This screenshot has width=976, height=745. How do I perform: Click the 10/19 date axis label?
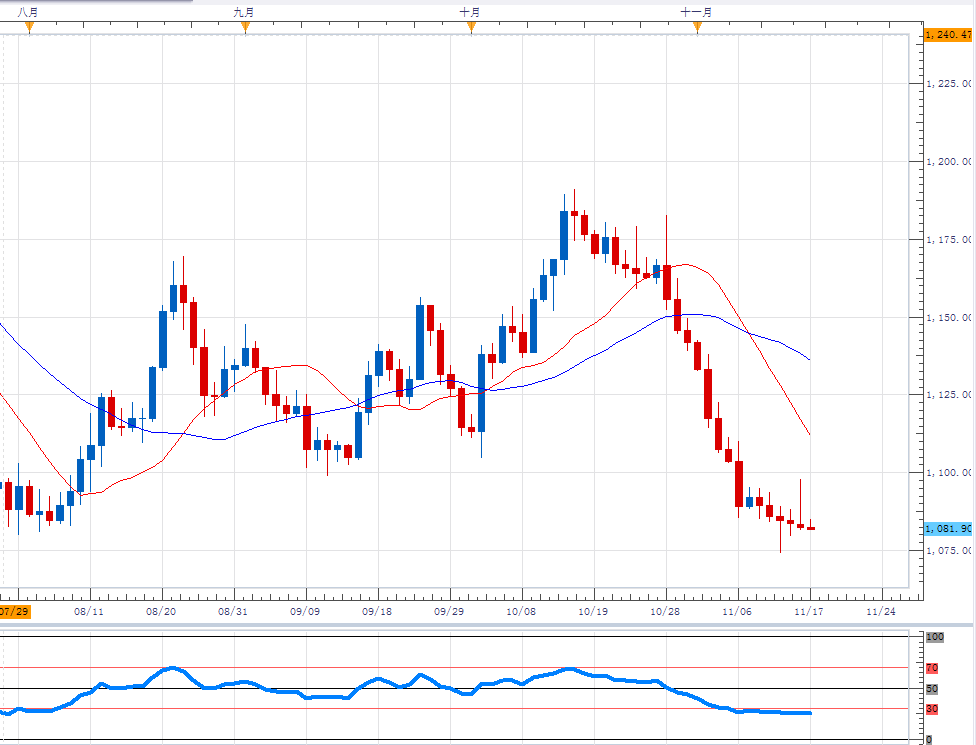tap(593, 611)
